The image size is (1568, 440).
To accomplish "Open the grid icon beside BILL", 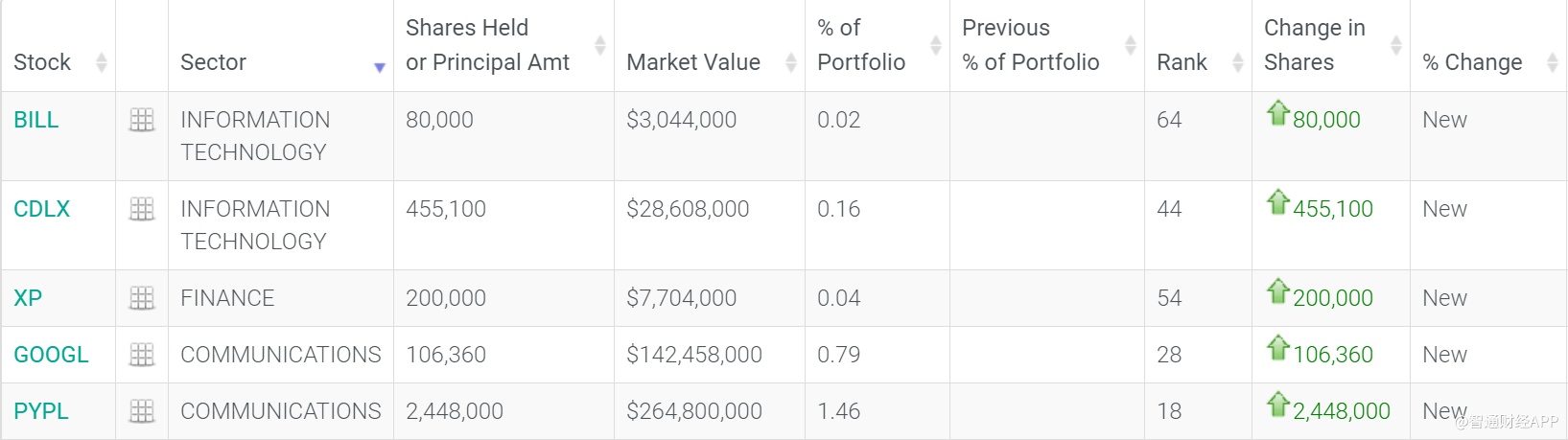I will [x=142, y=120].
